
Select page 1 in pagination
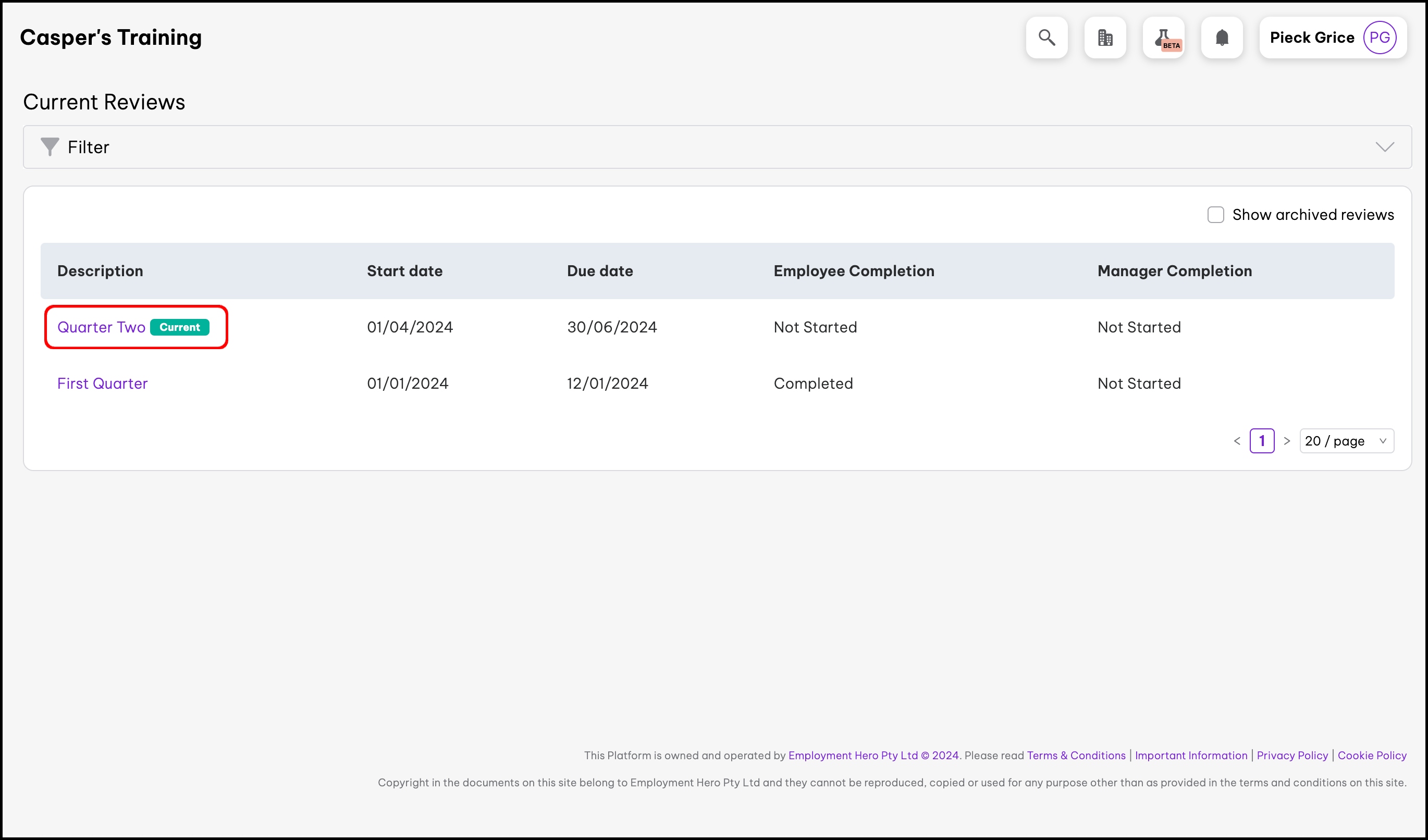coord(1261,441)
